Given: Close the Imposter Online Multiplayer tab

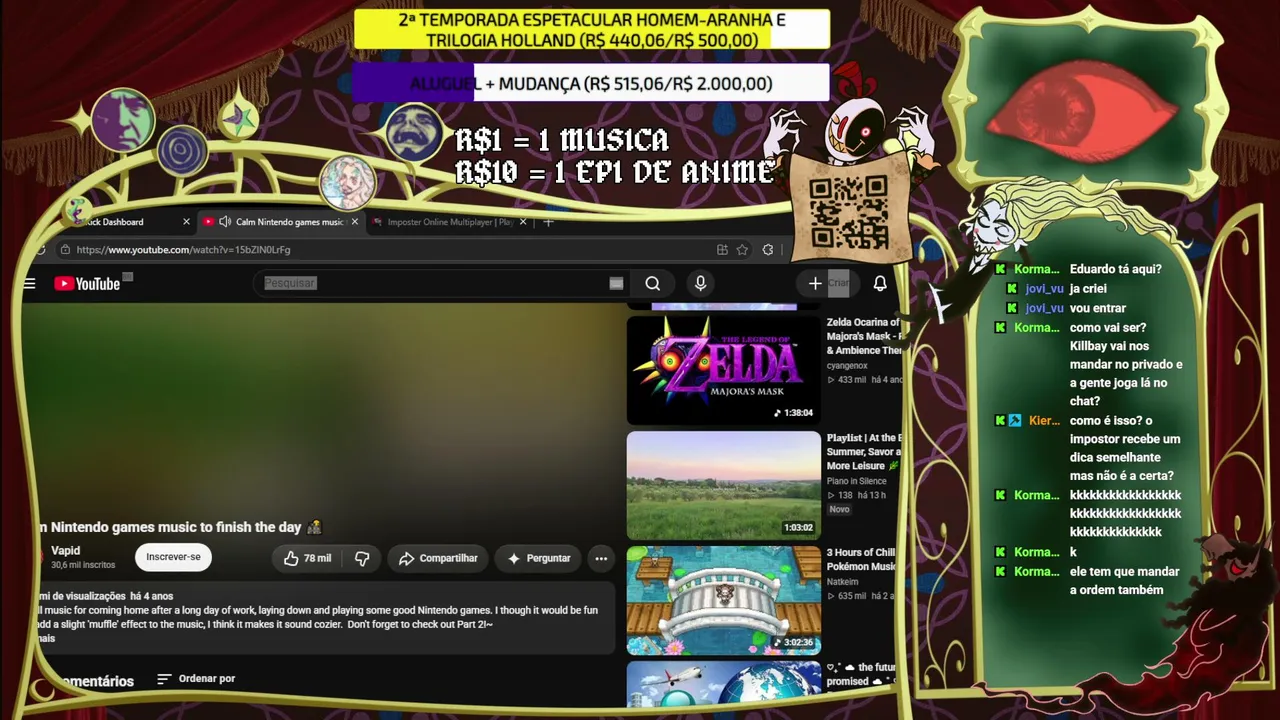Looking at the screenshot, I should (x=523, y=222).
